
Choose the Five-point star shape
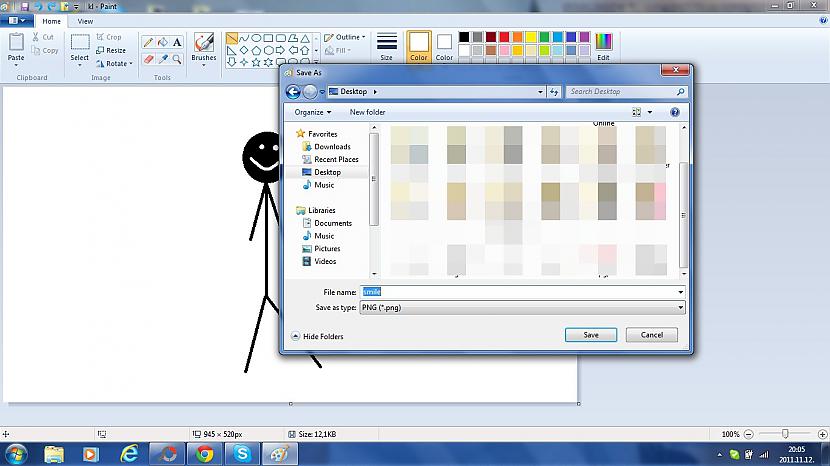[256, 62]
